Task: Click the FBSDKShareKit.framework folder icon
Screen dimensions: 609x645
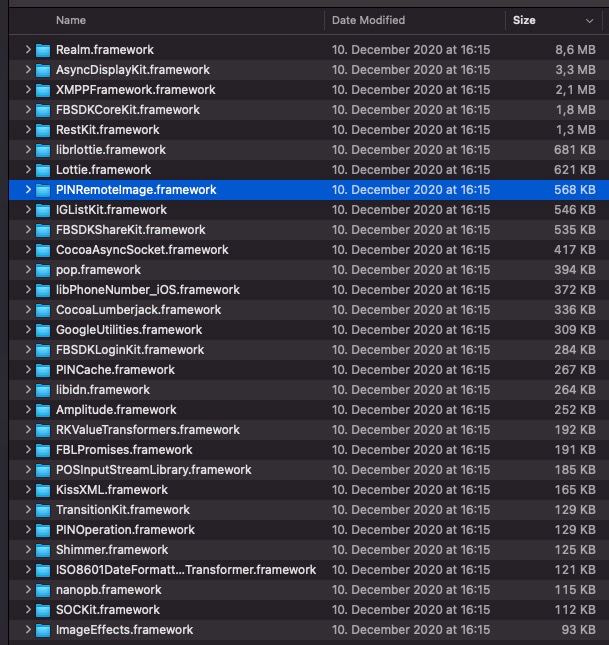Action: coord(43,230)
